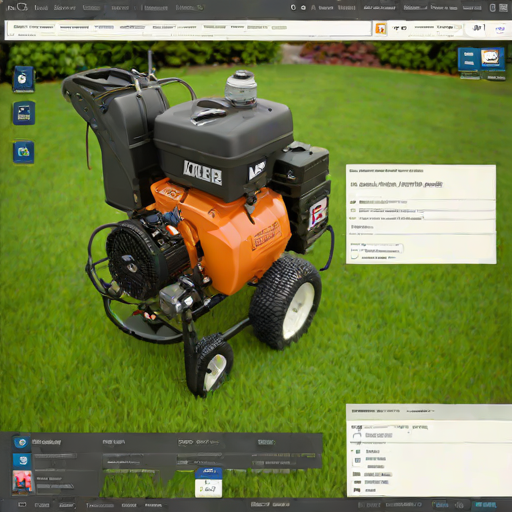This screenshot has width=512, height=512.
Task: Open the pink and red thumbnail in bottom panel
Action: (x=22, y=482)
